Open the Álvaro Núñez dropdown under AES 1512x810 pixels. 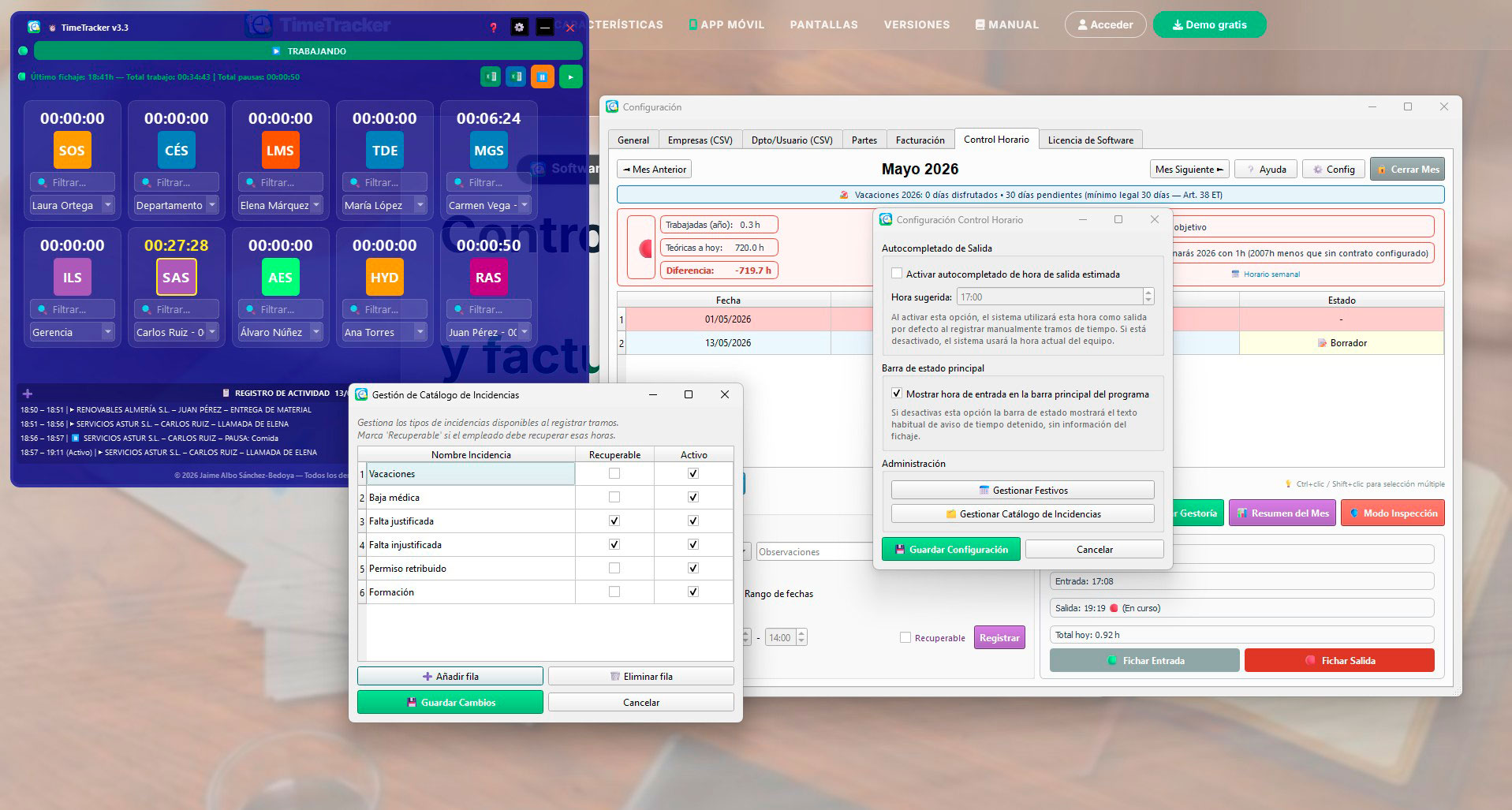pos(281,332)
